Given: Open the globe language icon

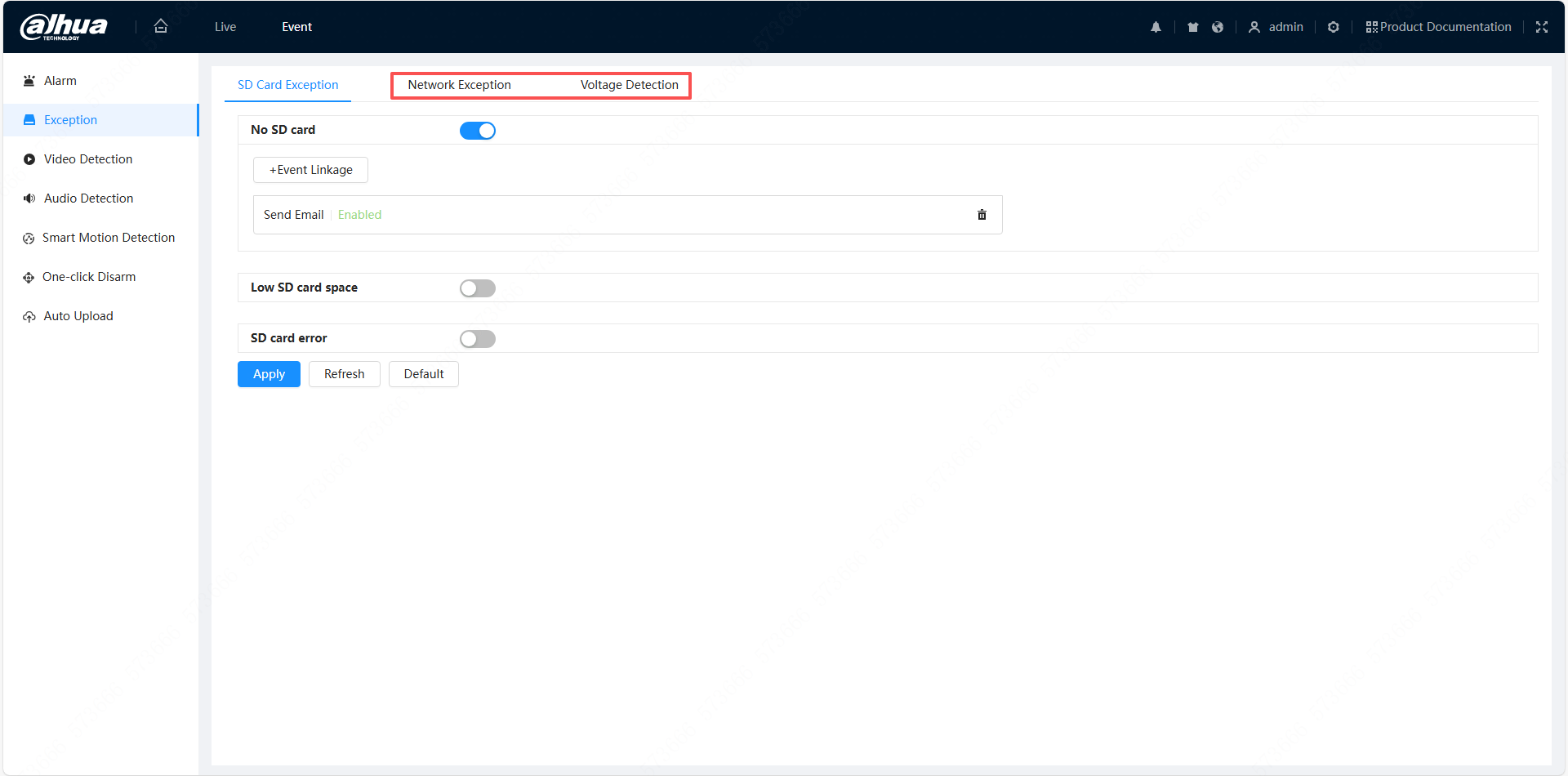Looking at the screenshot, I should pyautogui.click(x=1218, y=27).
